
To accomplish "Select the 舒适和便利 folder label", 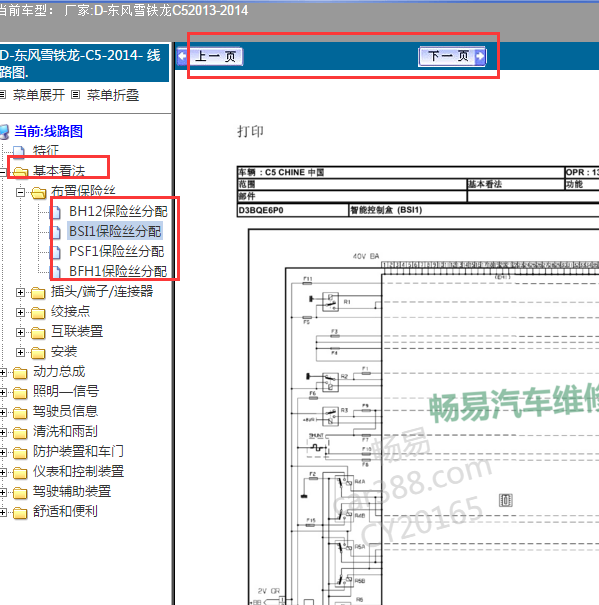I will 65,512.
